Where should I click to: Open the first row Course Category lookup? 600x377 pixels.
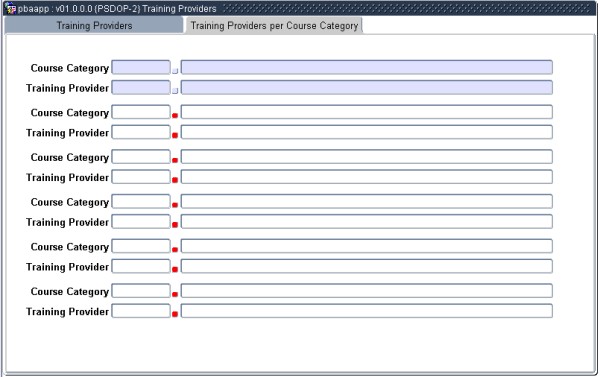175,70
